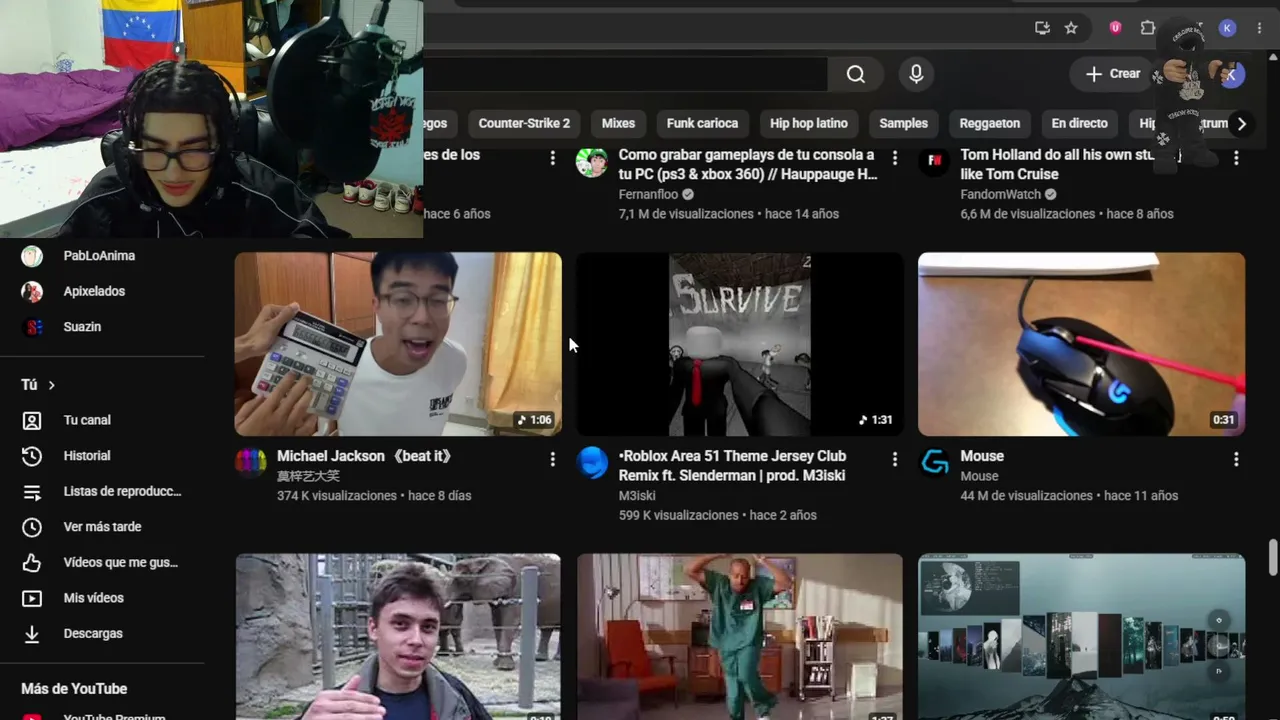Open the Mouse video title link
1280x720 pixels.
tap(982, 456)
